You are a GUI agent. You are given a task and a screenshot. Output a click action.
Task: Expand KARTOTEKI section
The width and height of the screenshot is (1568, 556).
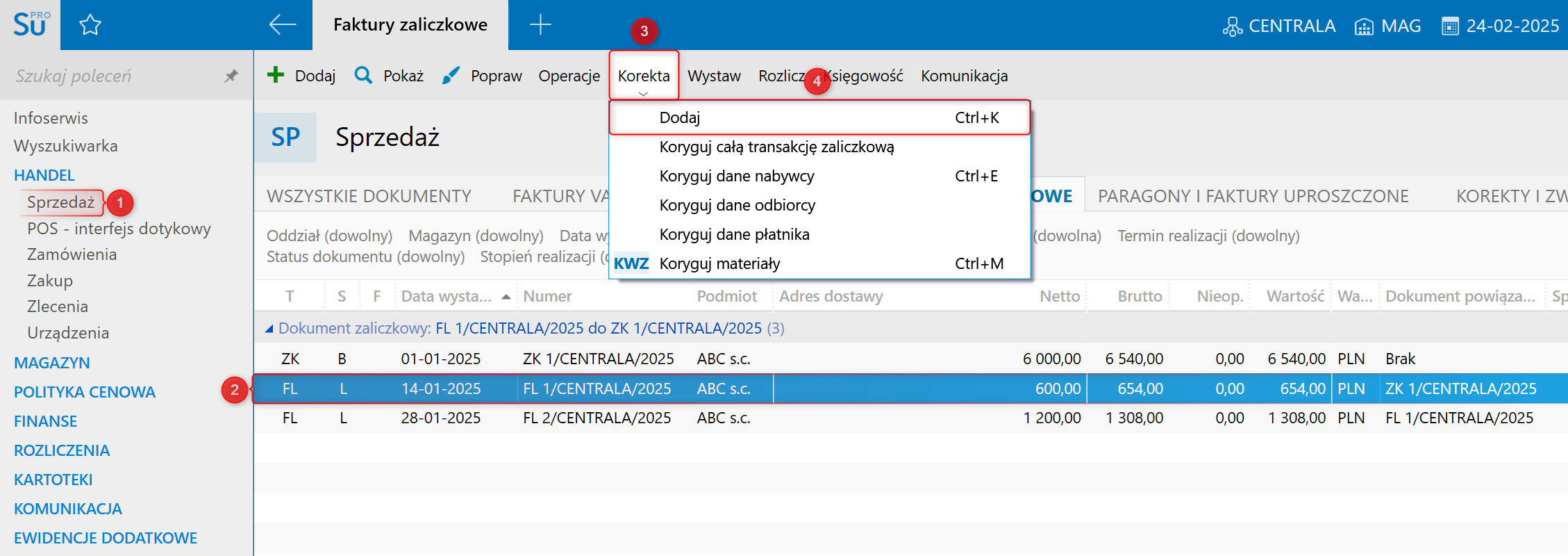(x=53, y=480)
